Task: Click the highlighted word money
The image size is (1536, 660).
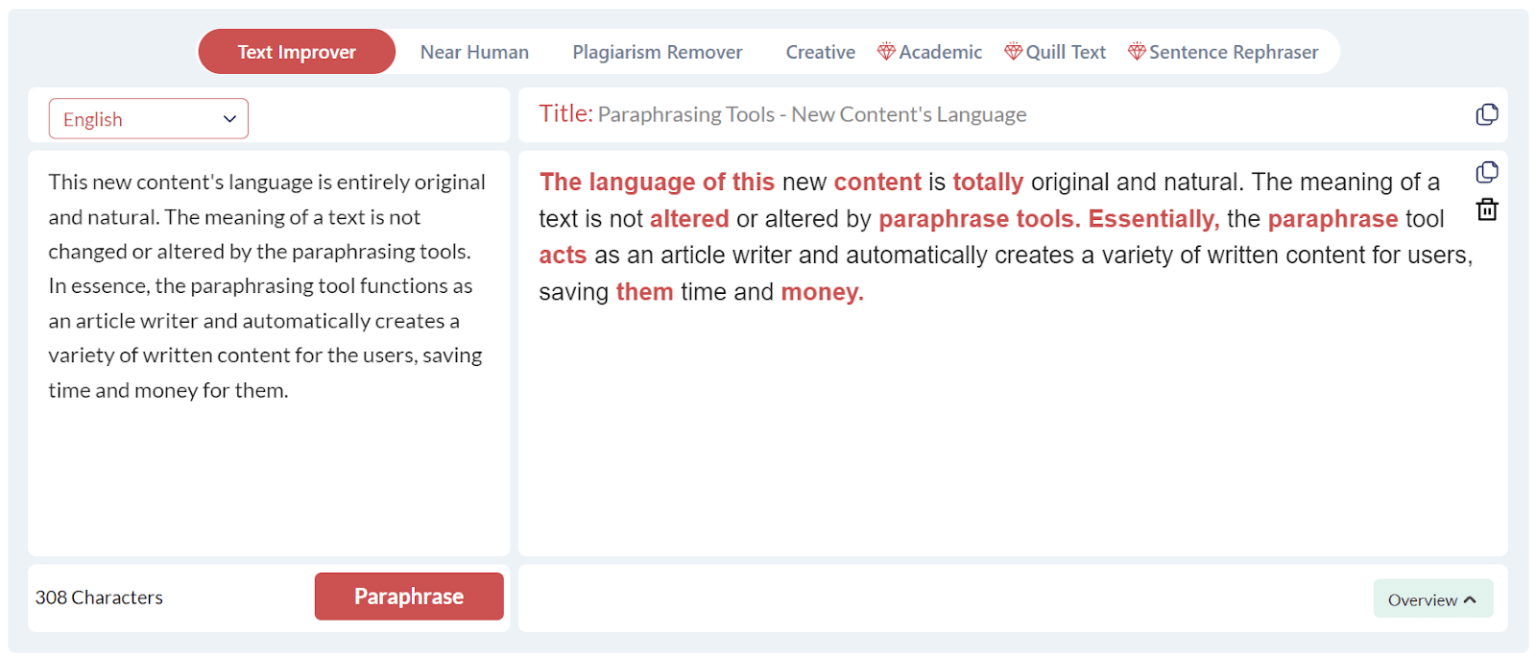Action: pos(820,291)
